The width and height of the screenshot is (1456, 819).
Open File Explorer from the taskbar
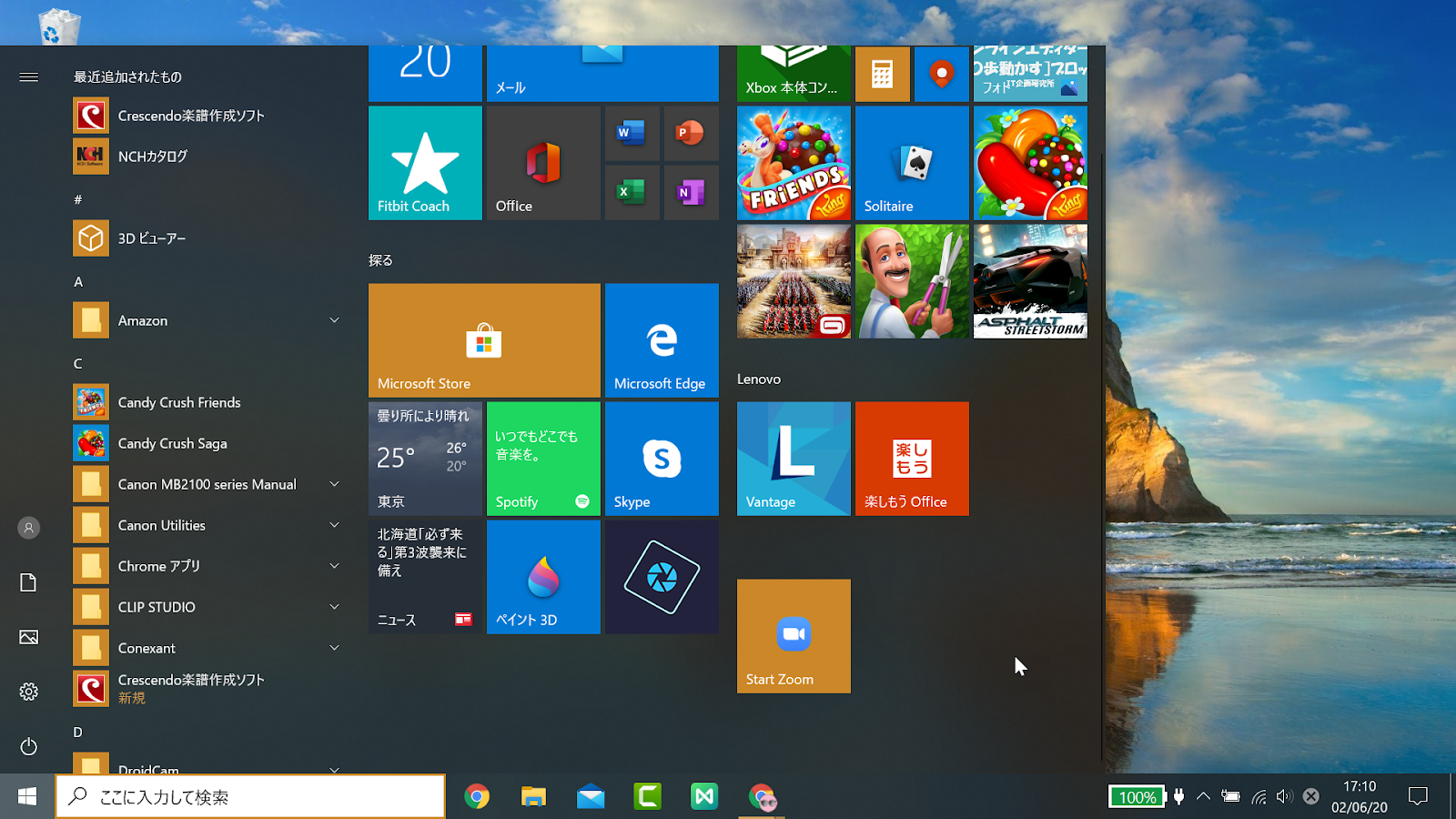[x=533, y=796]
